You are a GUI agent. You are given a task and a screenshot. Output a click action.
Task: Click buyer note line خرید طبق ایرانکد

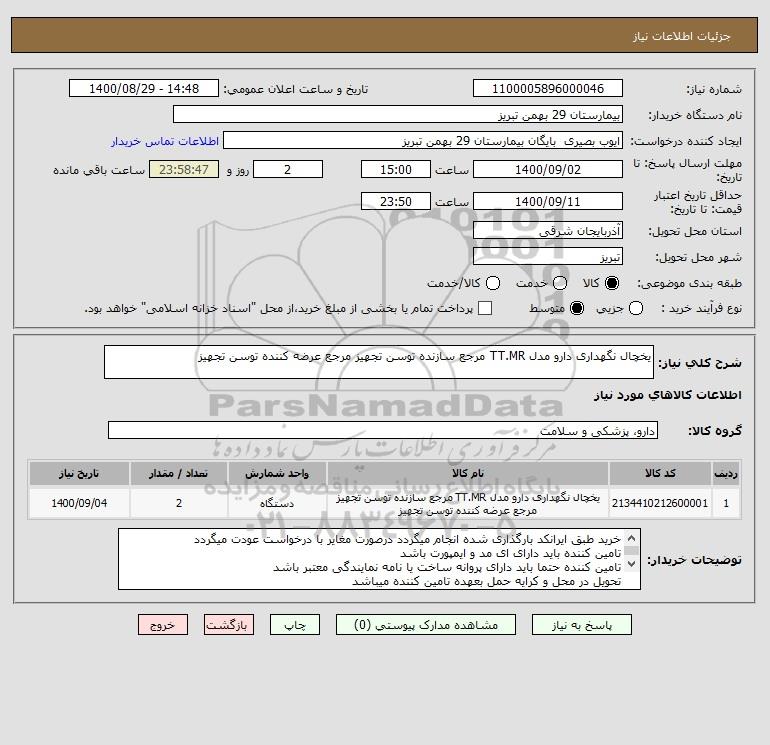pyautogui.click(x=408, y=539)
